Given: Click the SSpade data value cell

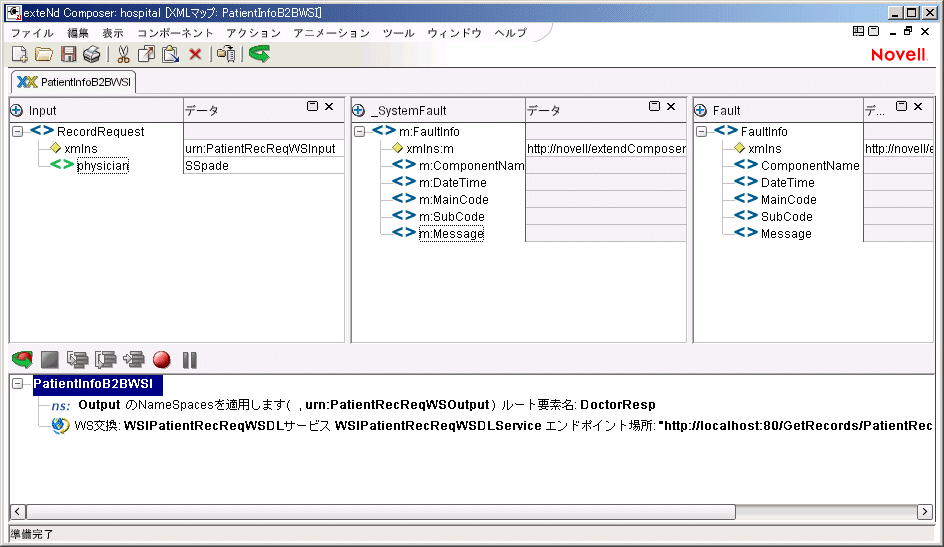Looking at the screenshot, I should (264, 165).
